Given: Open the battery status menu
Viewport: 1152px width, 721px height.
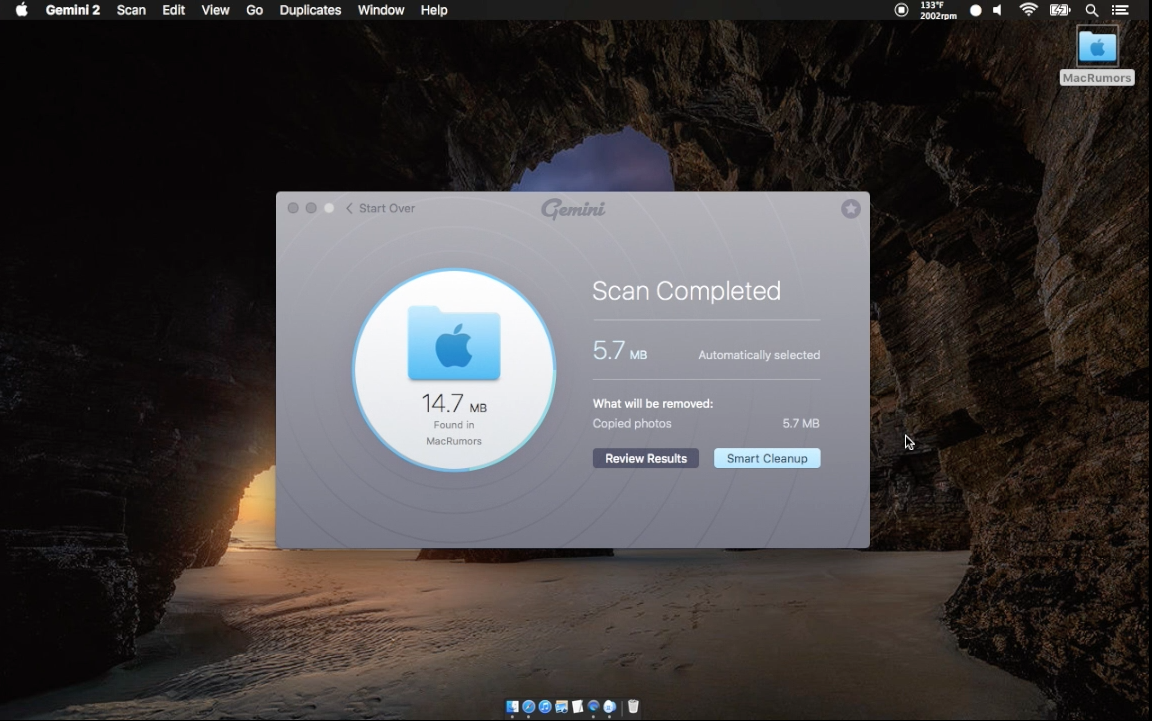Looking at the screenshot, I should click(x=1059, y=10).
